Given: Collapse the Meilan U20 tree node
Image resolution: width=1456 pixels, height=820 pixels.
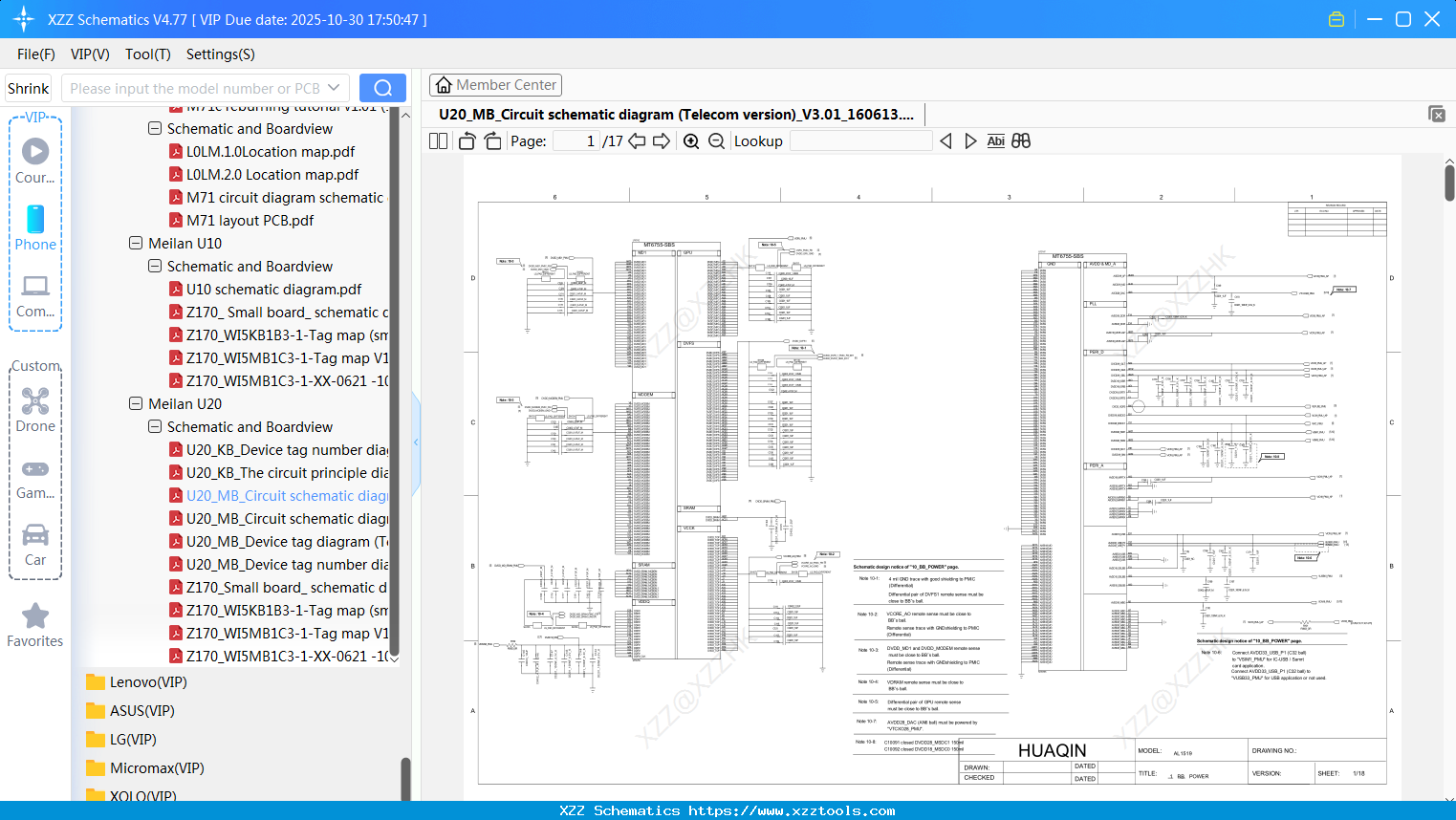Looking at the screenshot, I should pyautogui.click(x=136, y=403).
